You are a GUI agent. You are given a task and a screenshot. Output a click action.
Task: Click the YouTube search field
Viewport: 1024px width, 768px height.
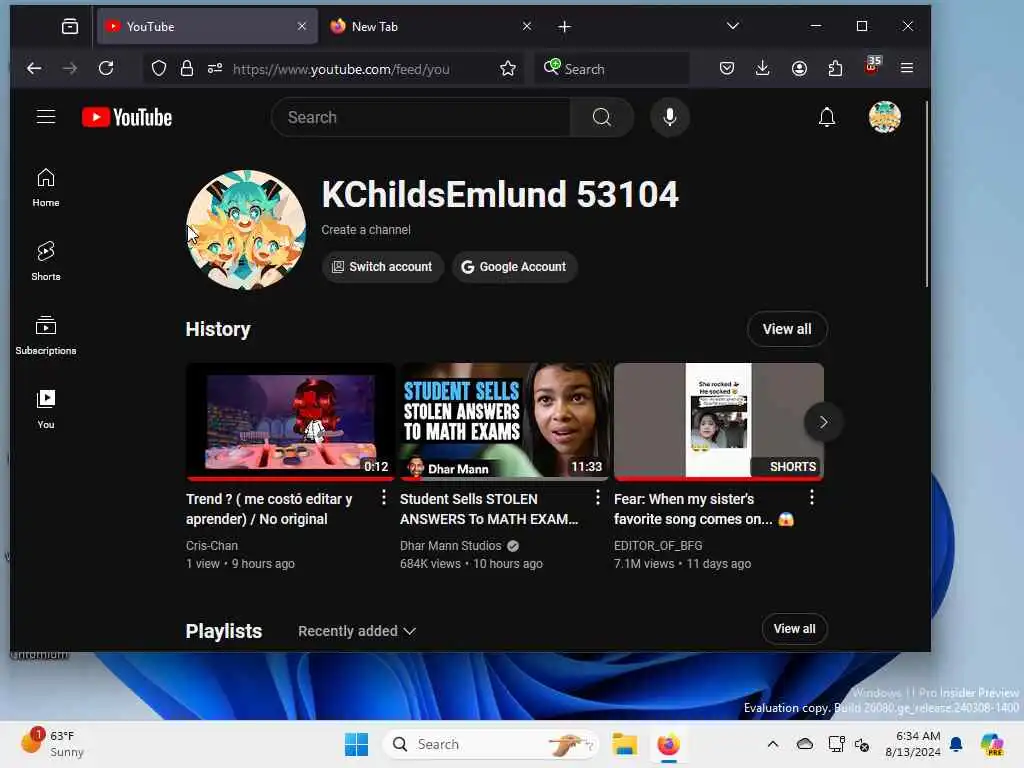point(421,118)
